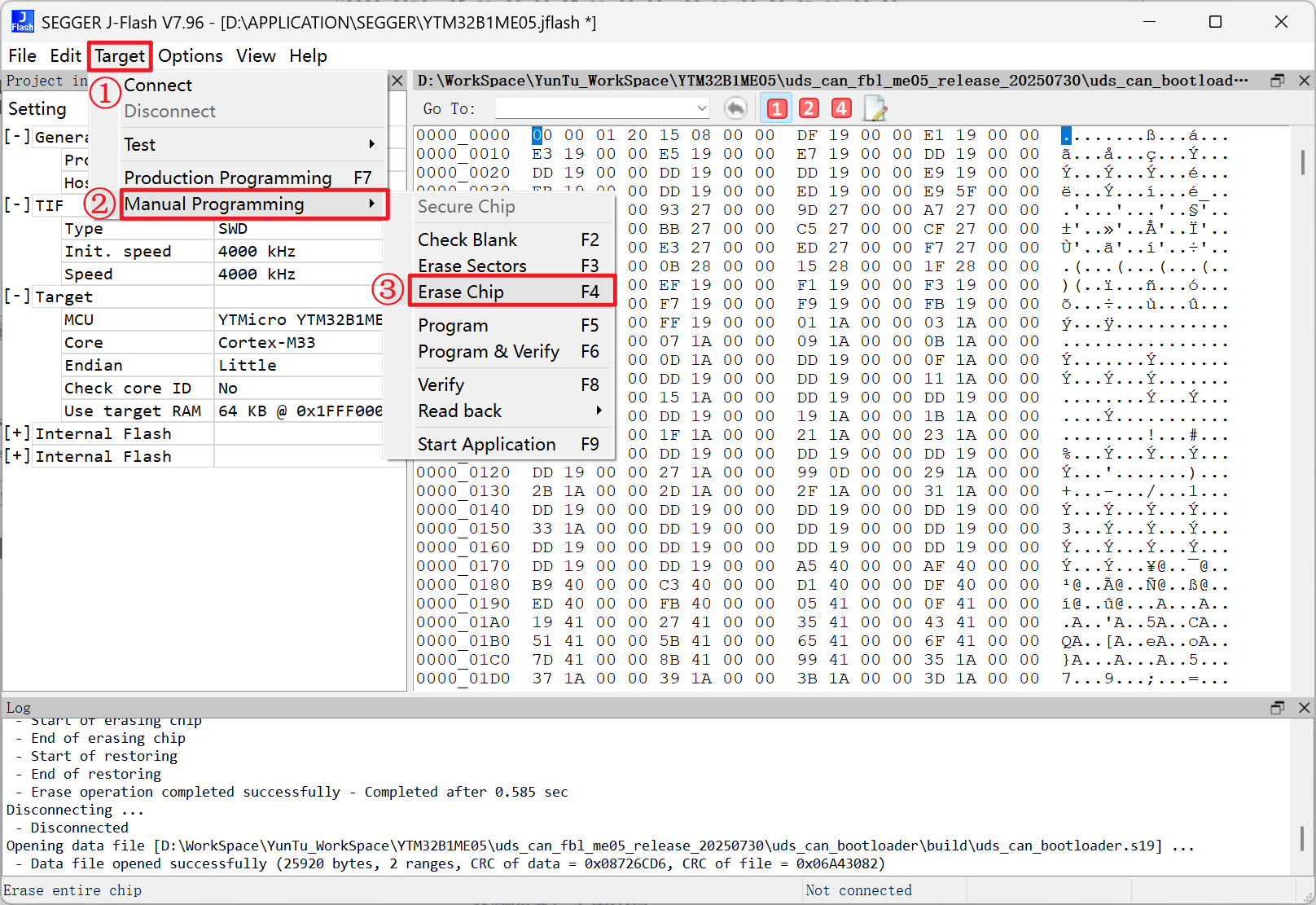Collapse the General settings group
The image size is (1316, 905).
(x=17, y=137)
